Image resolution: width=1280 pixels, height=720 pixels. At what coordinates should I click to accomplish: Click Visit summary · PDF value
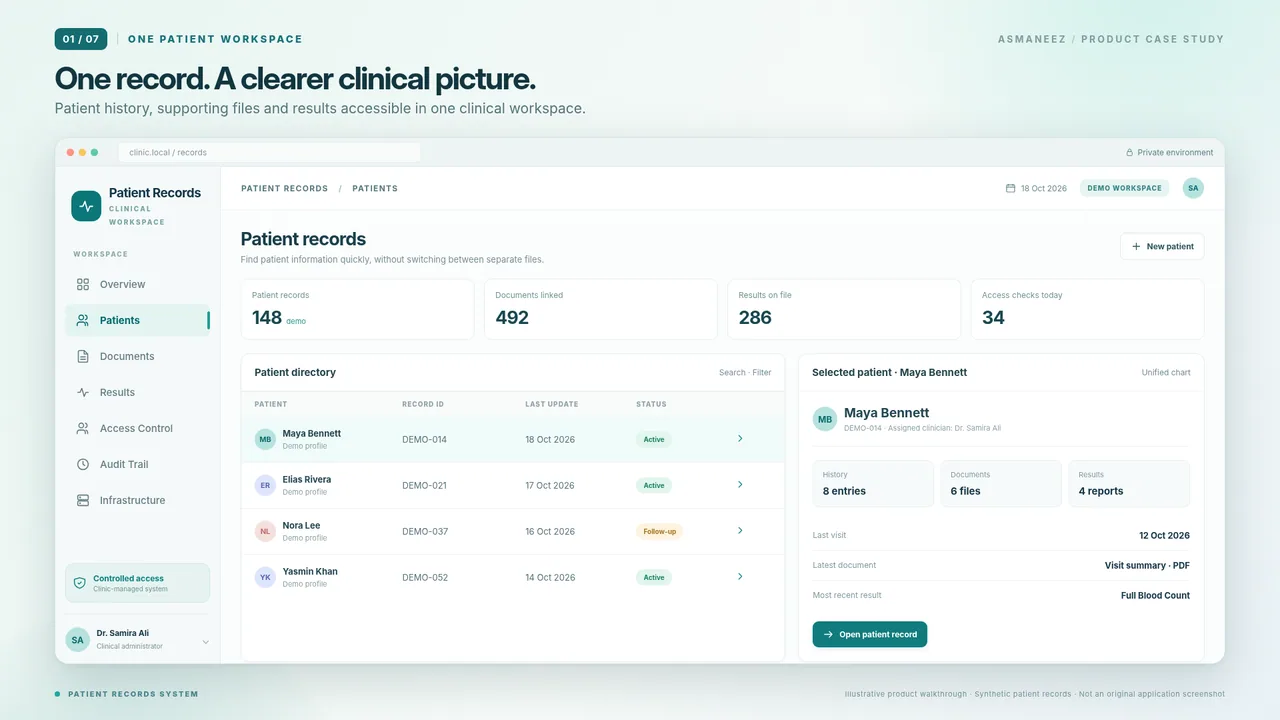click(1147, 565)
